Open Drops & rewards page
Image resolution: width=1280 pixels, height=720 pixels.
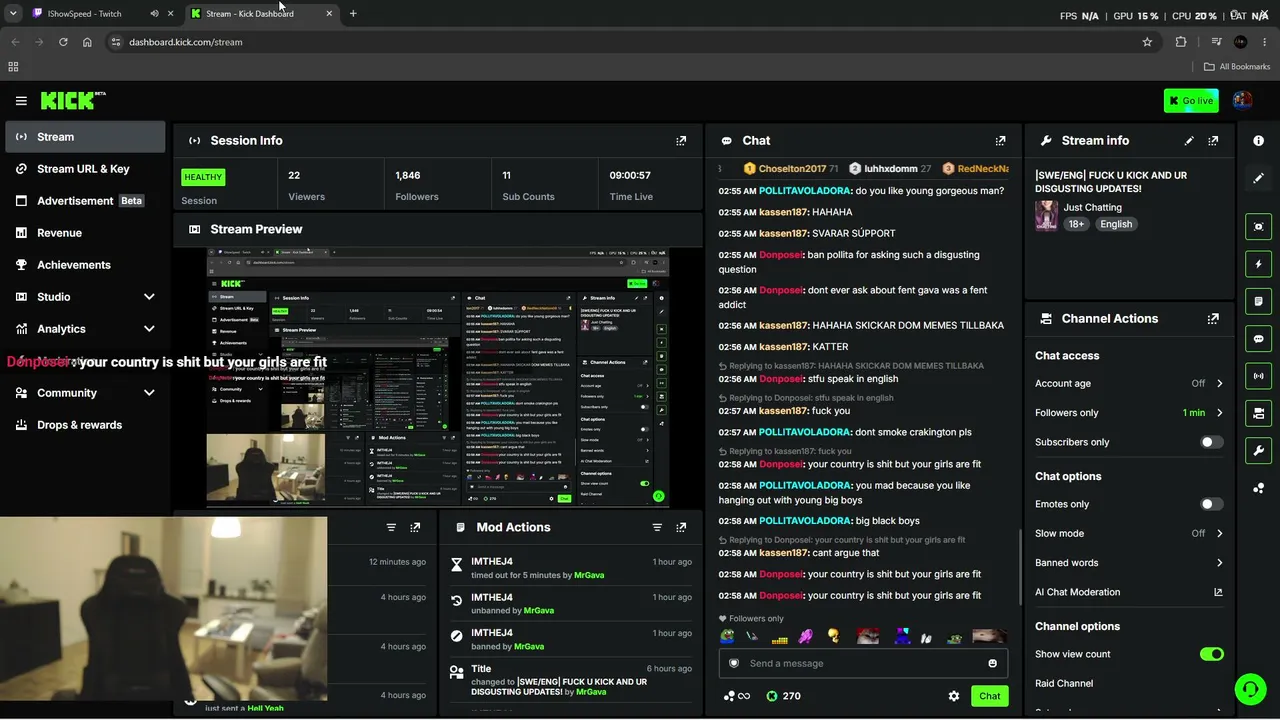point(86,425)
